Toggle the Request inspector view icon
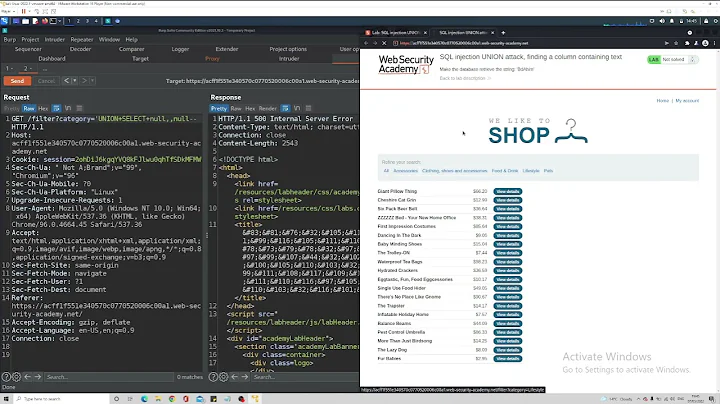This screenshot has width=720, height=404. (56, 109)
